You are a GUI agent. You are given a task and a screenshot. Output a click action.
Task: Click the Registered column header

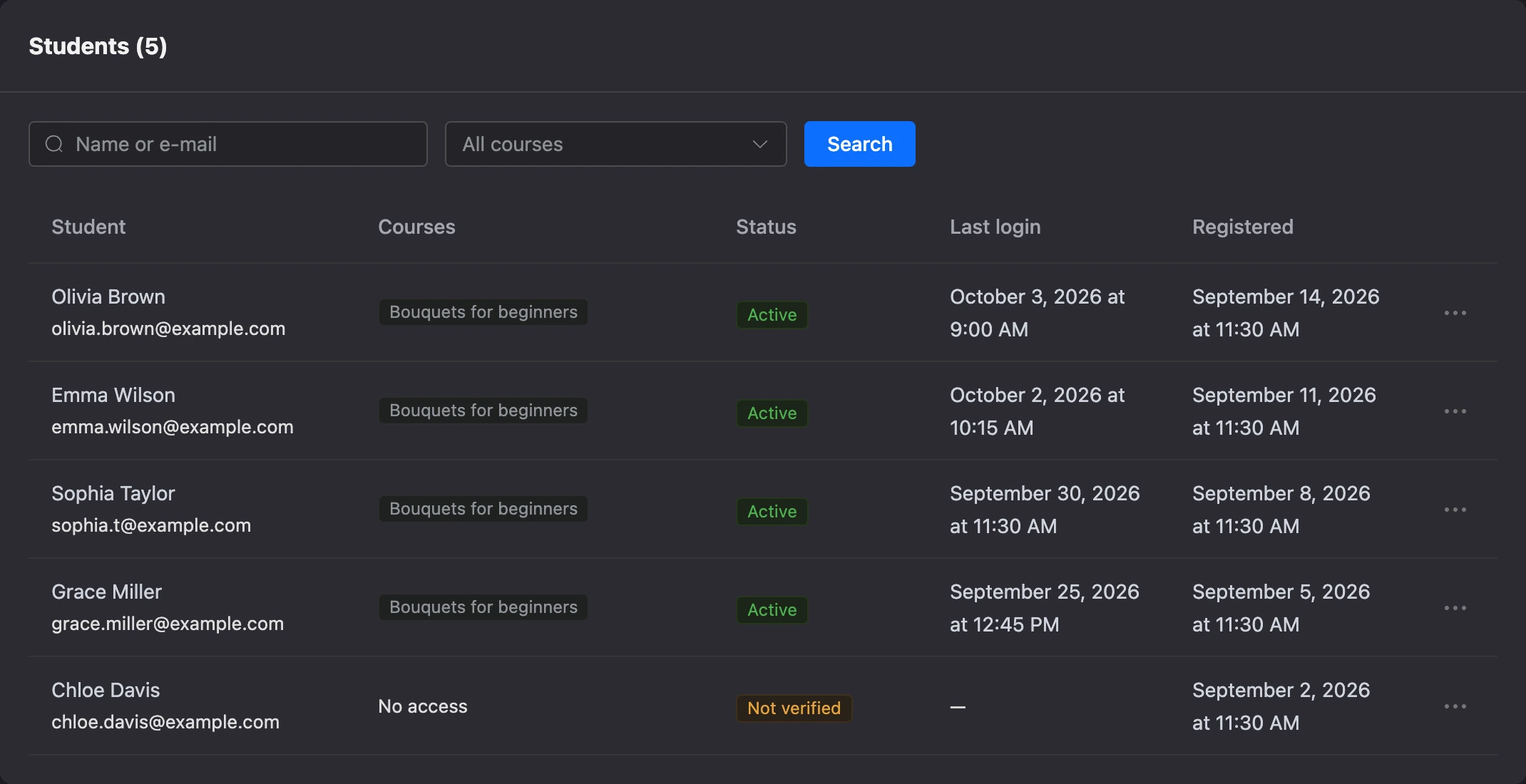(x=1243, y=227)
